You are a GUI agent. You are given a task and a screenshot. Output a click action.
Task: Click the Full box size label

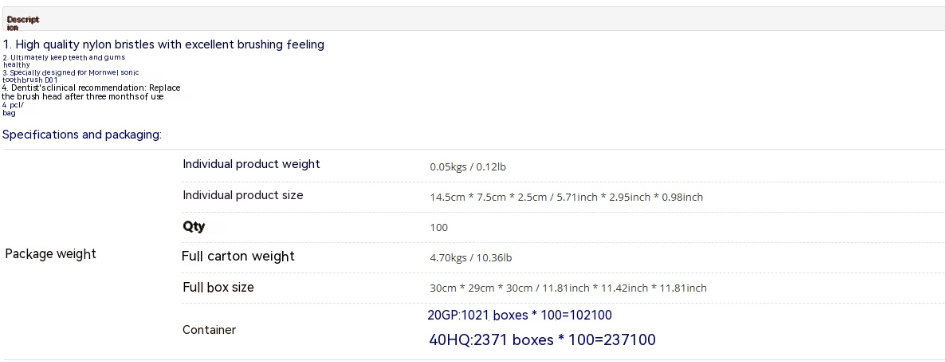point(218,287)
